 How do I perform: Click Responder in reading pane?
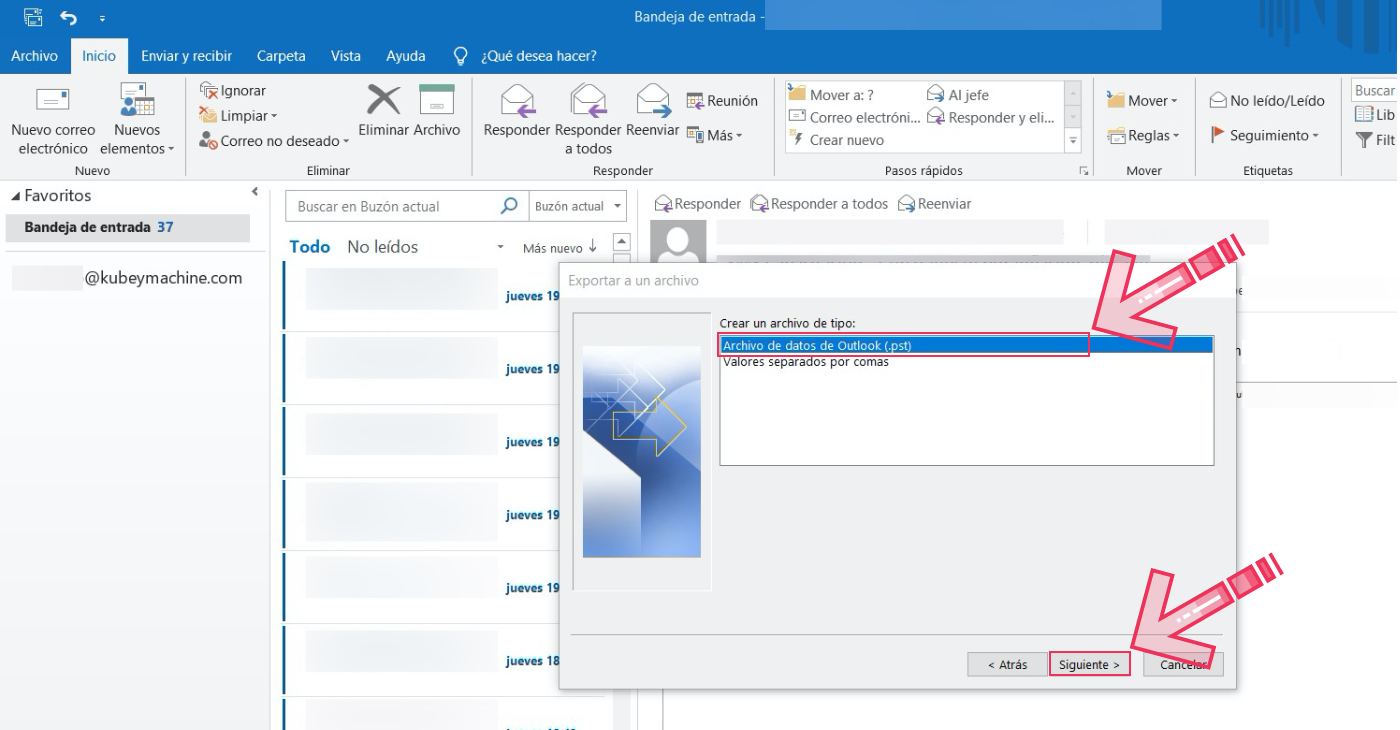(x=698, y=204)
